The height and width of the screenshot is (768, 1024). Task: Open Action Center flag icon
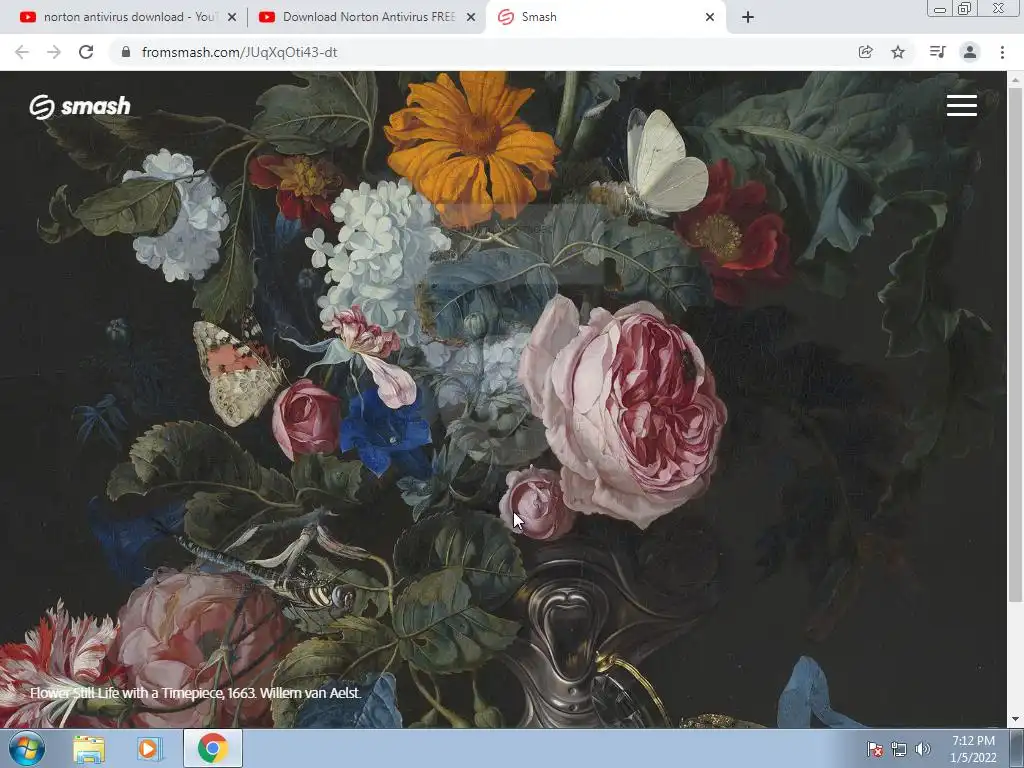click(874, 749)
